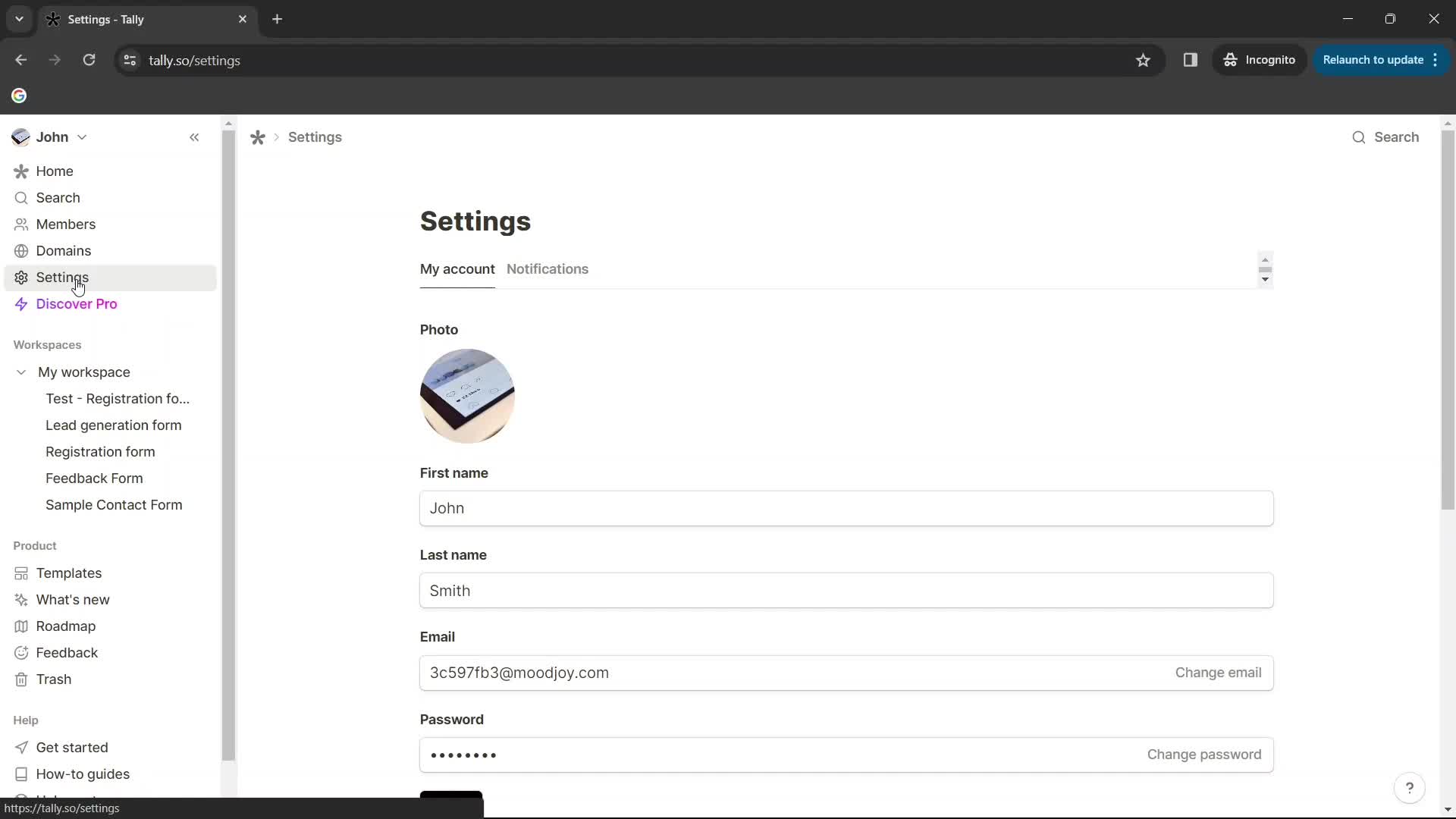This screenshot has height=819, width=1456.
Task: Collapse the sidebar navigation
Action: (194, 138)
